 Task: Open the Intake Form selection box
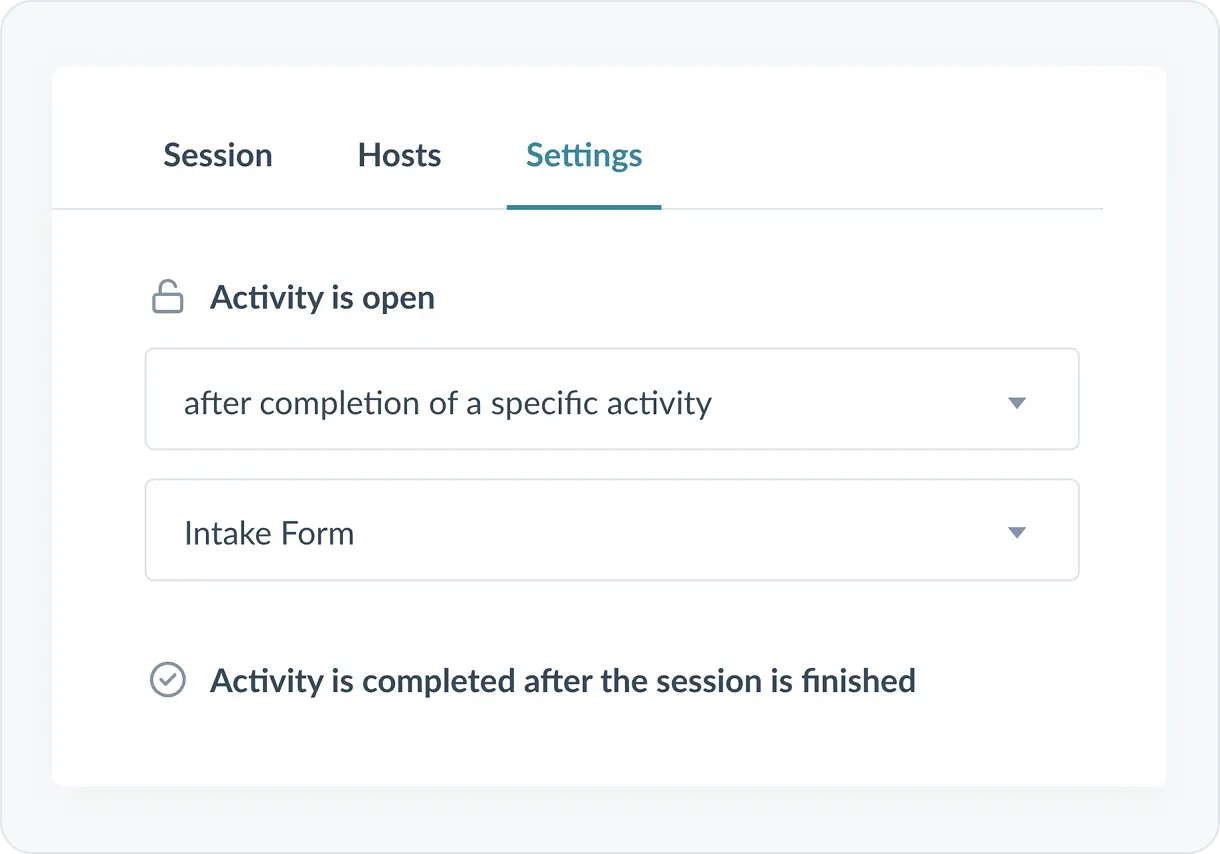611,530
